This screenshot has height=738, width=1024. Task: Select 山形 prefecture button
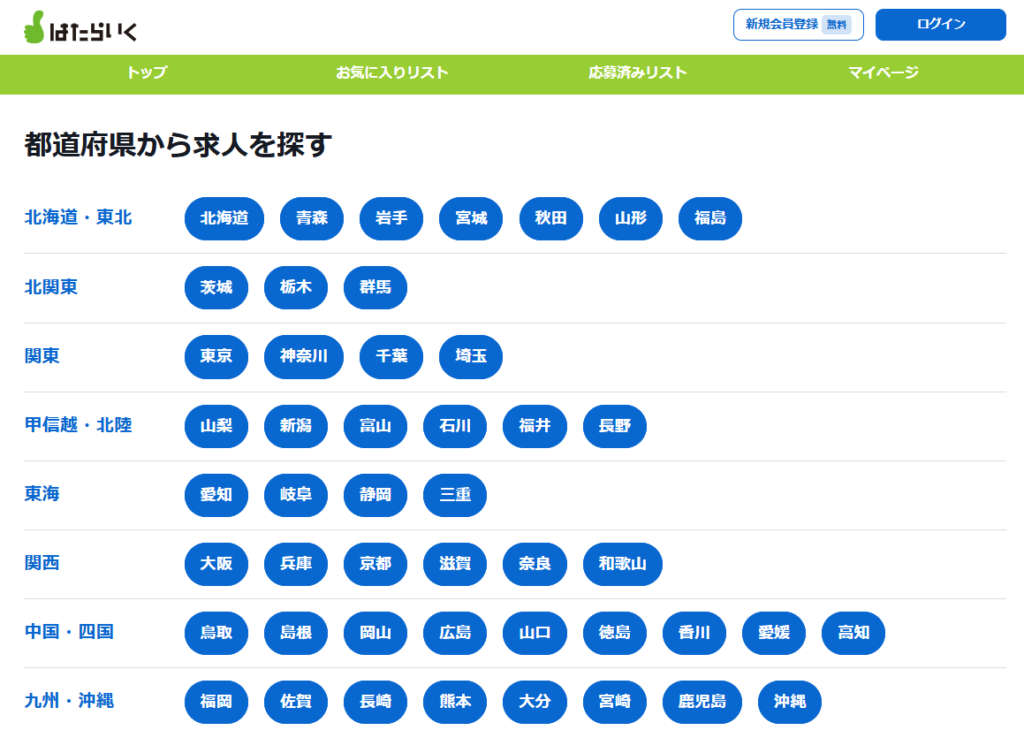pos(630,218)
